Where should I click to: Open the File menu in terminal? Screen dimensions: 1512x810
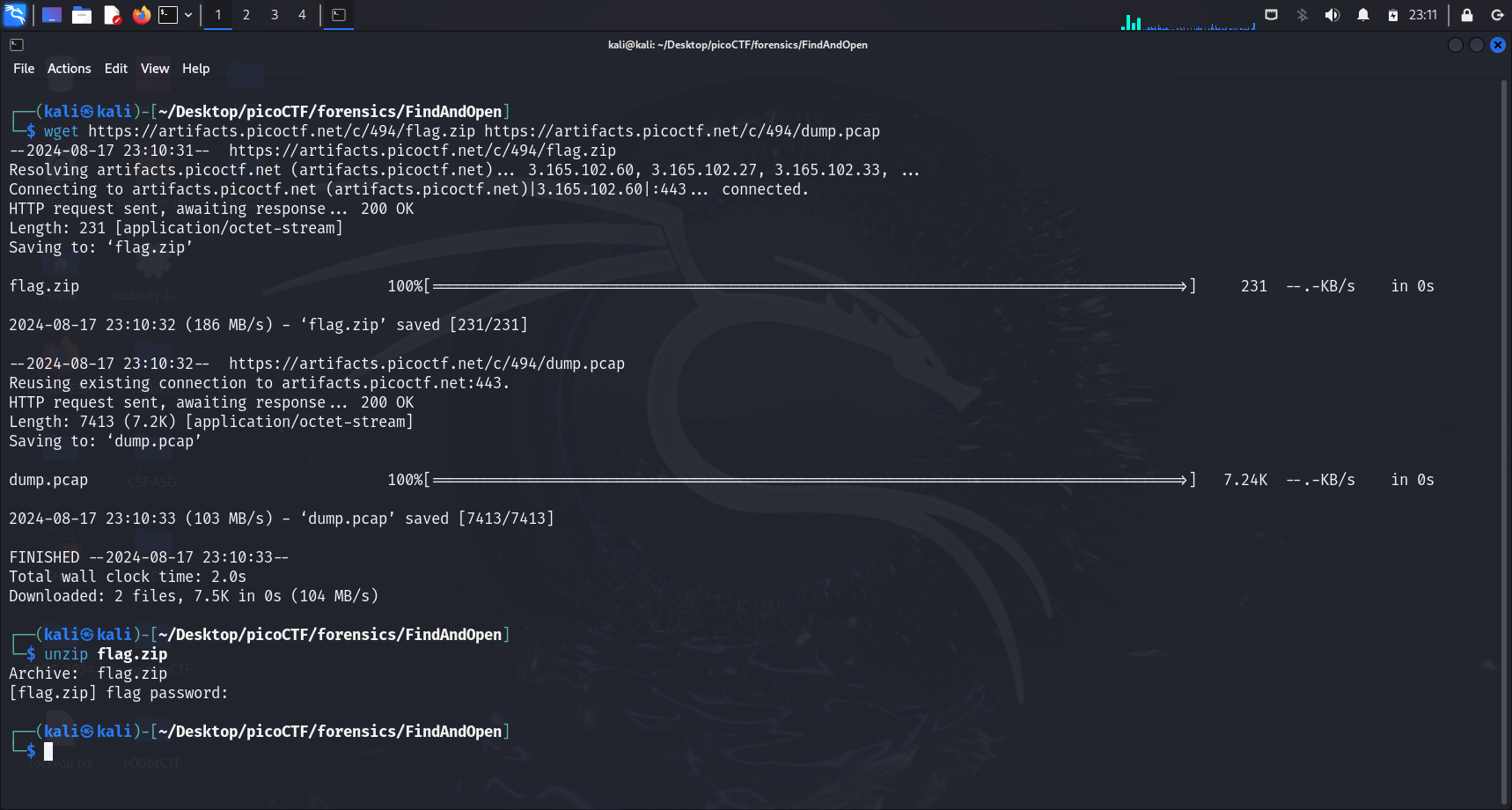(24, 69)
